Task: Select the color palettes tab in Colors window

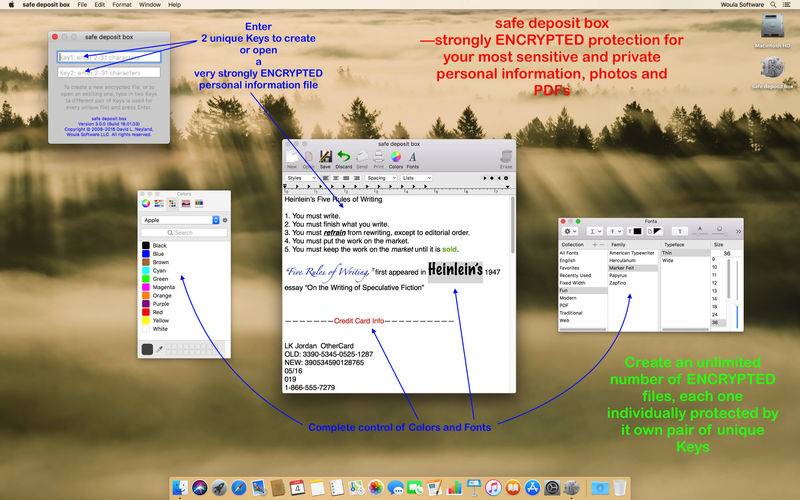Action: pyautogui.click(x=172, y=204)
